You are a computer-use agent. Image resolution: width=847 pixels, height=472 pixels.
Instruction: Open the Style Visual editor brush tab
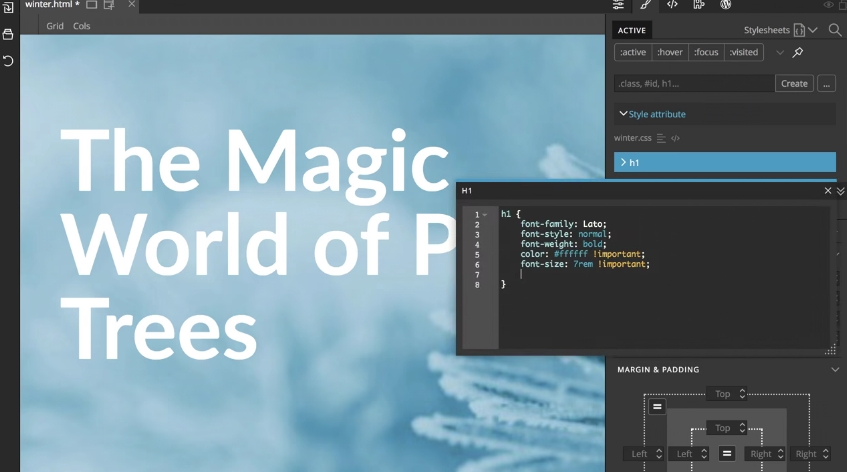coord(645,5)
